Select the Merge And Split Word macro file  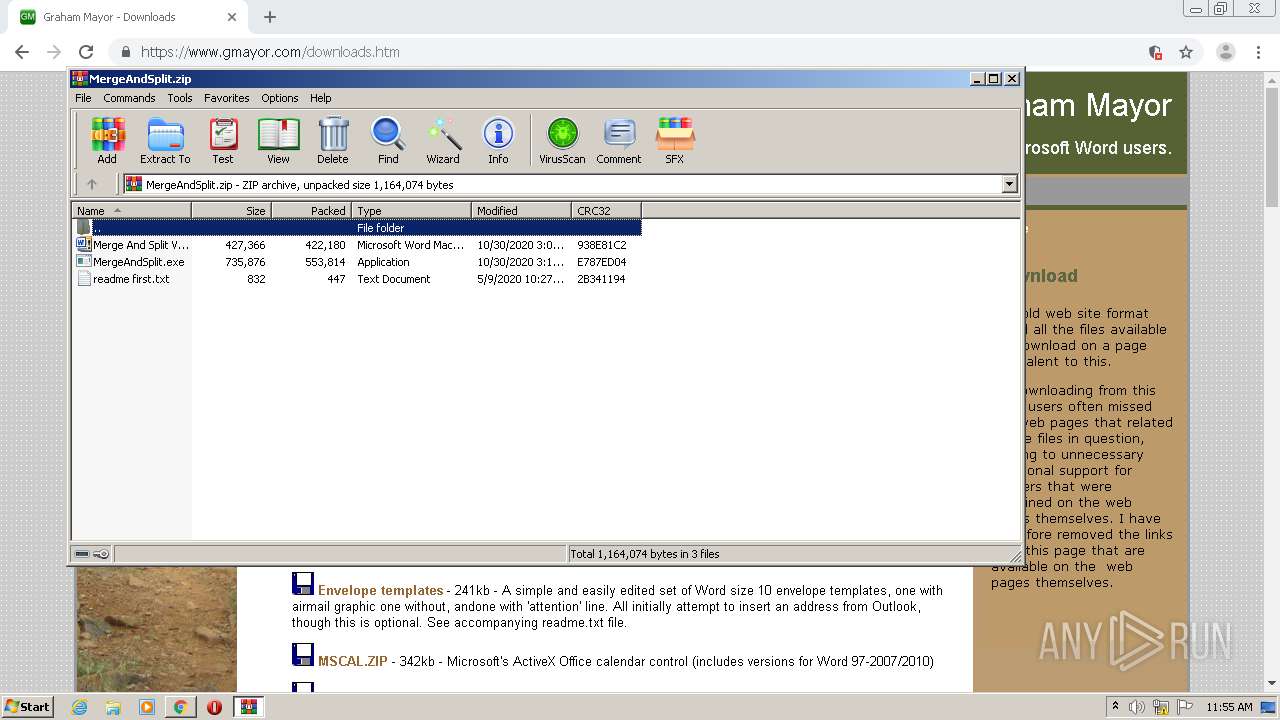pos(357,245)
